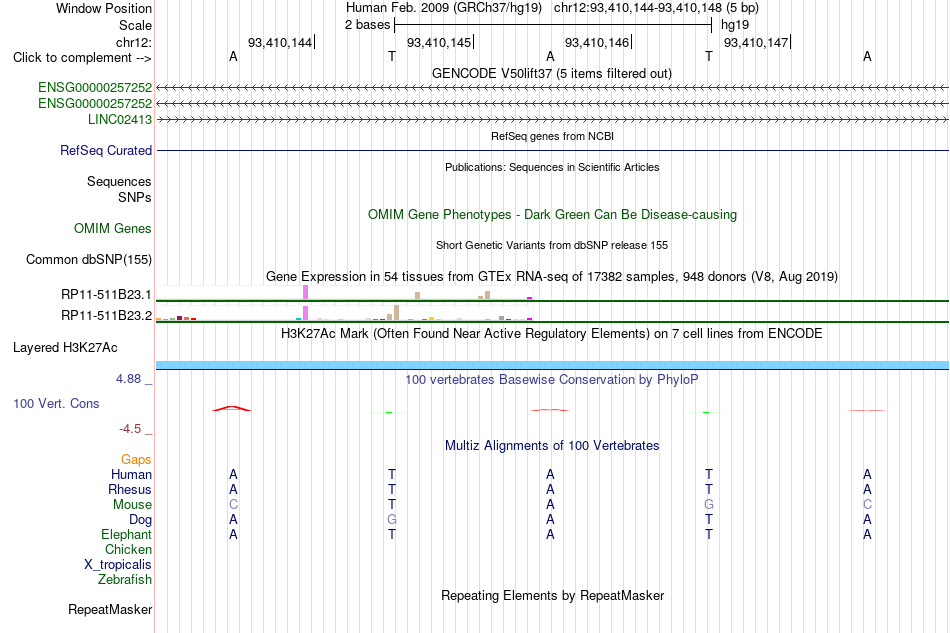
Task: Open the RefSeq Curated track label
Action: (x=105, y=150)
